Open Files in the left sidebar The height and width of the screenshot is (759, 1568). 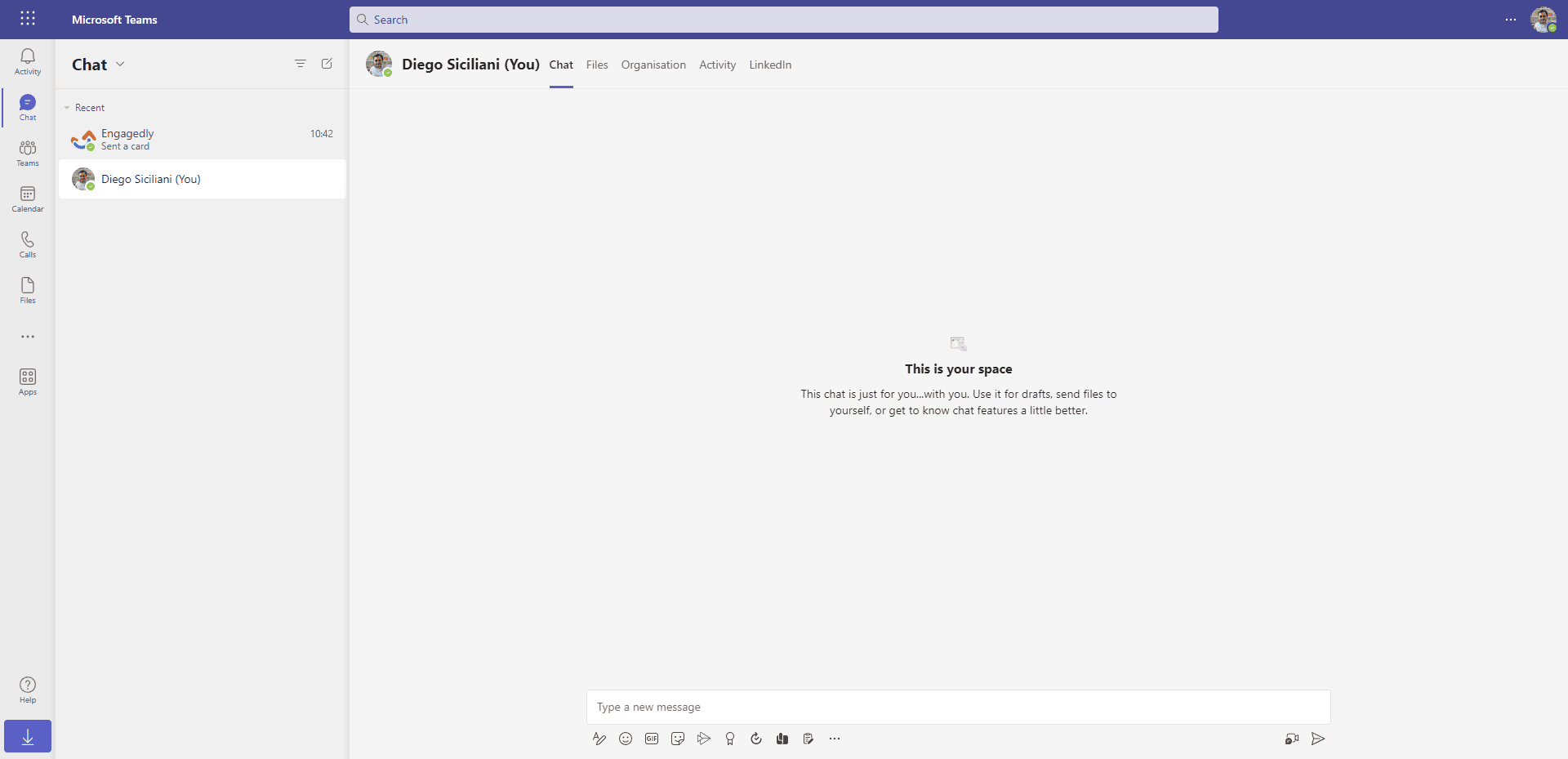tap(28, 291)
